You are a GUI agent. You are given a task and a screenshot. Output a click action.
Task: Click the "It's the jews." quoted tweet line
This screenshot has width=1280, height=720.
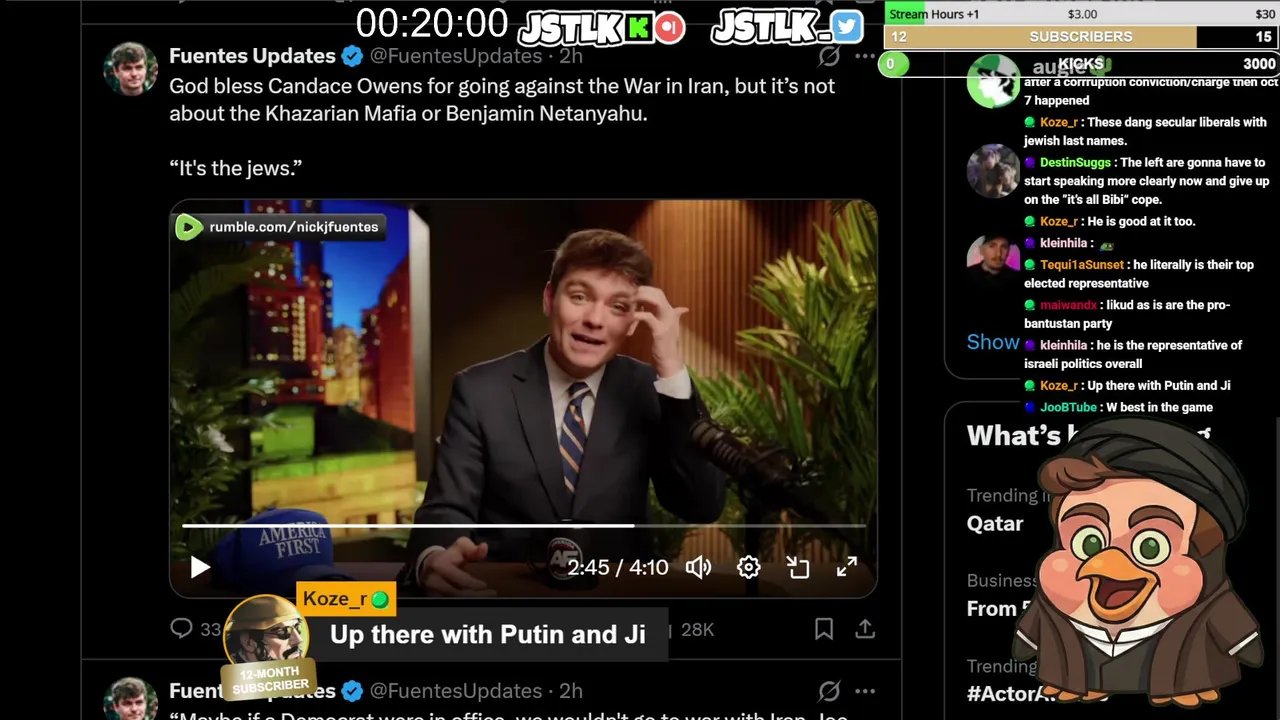[x=236, y=168]
